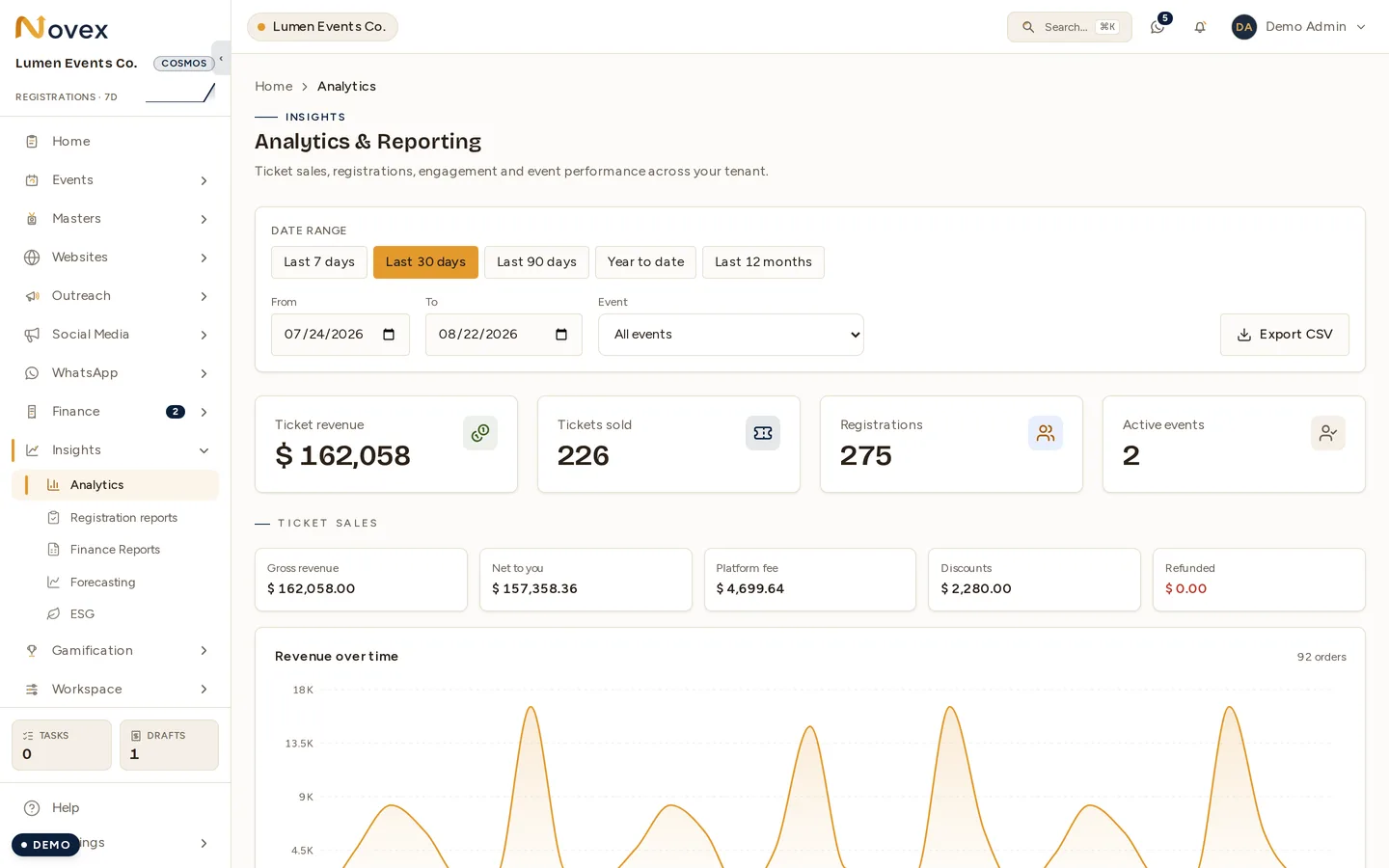
Task: Click the From date field
Action: (340, 335)
